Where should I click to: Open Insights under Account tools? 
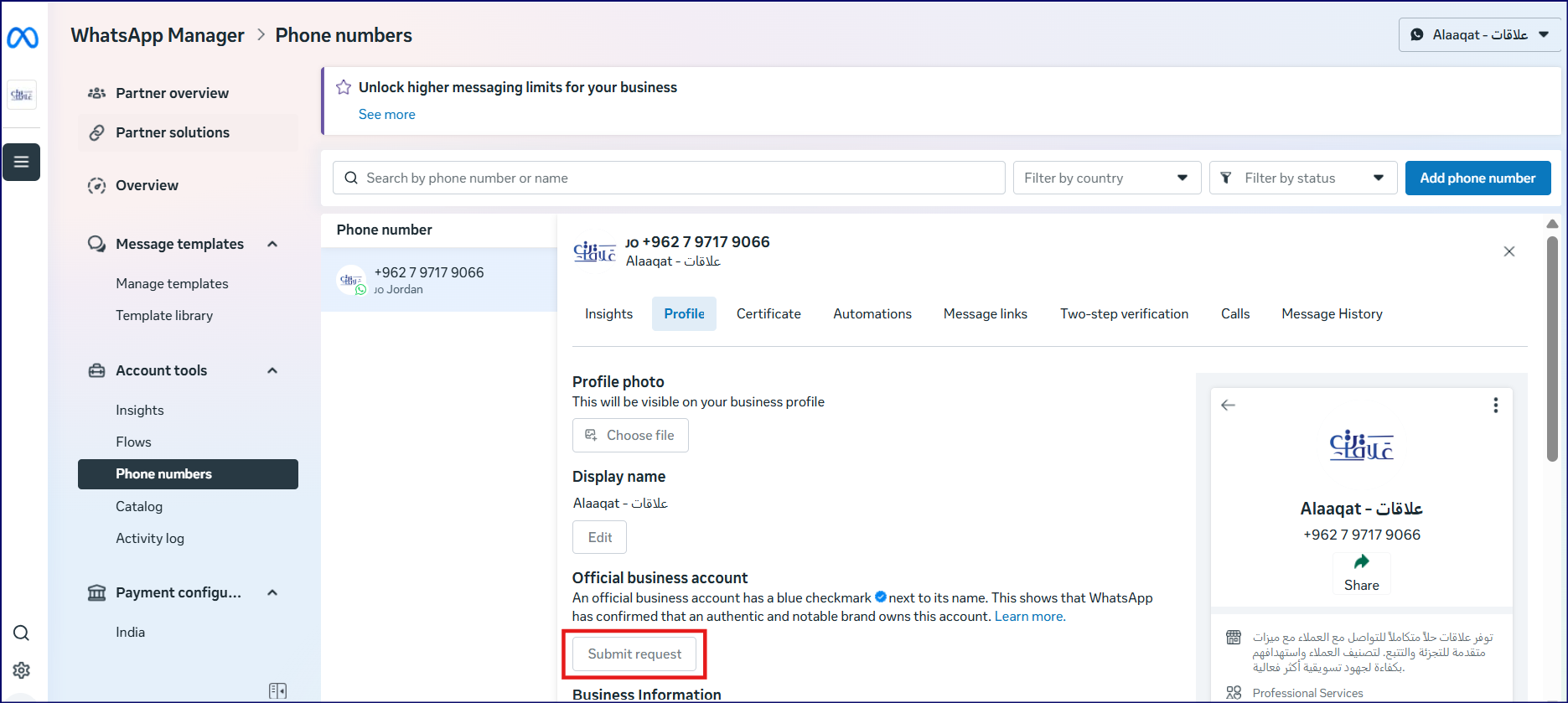coord(140,410)
